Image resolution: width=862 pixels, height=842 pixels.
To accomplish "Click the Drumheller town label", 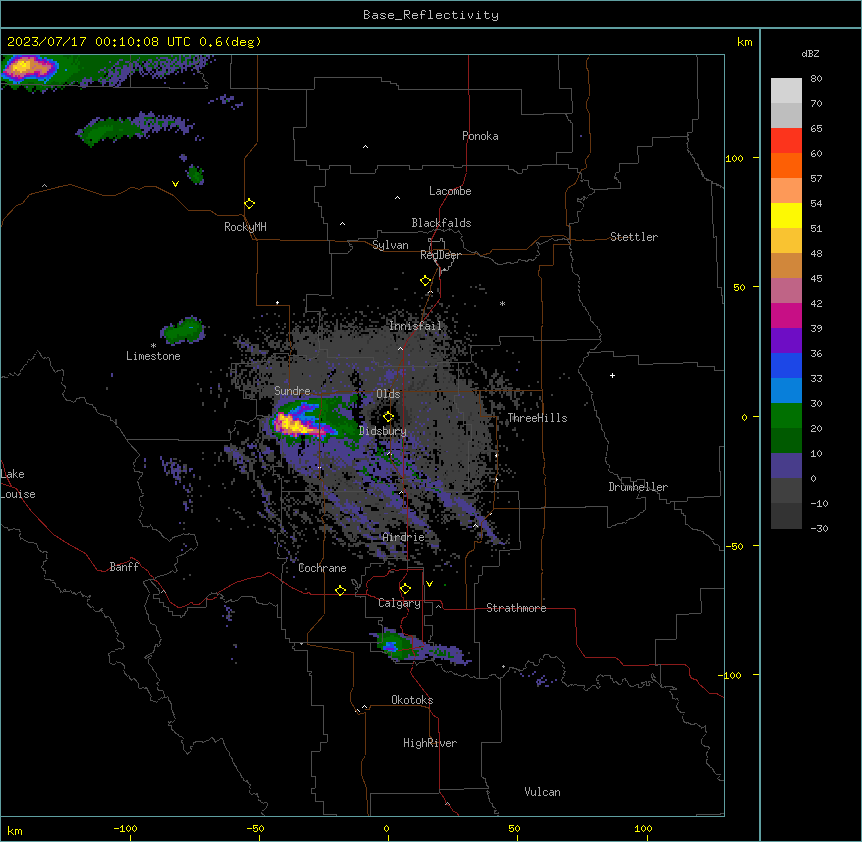I will [x=638, y=487].
